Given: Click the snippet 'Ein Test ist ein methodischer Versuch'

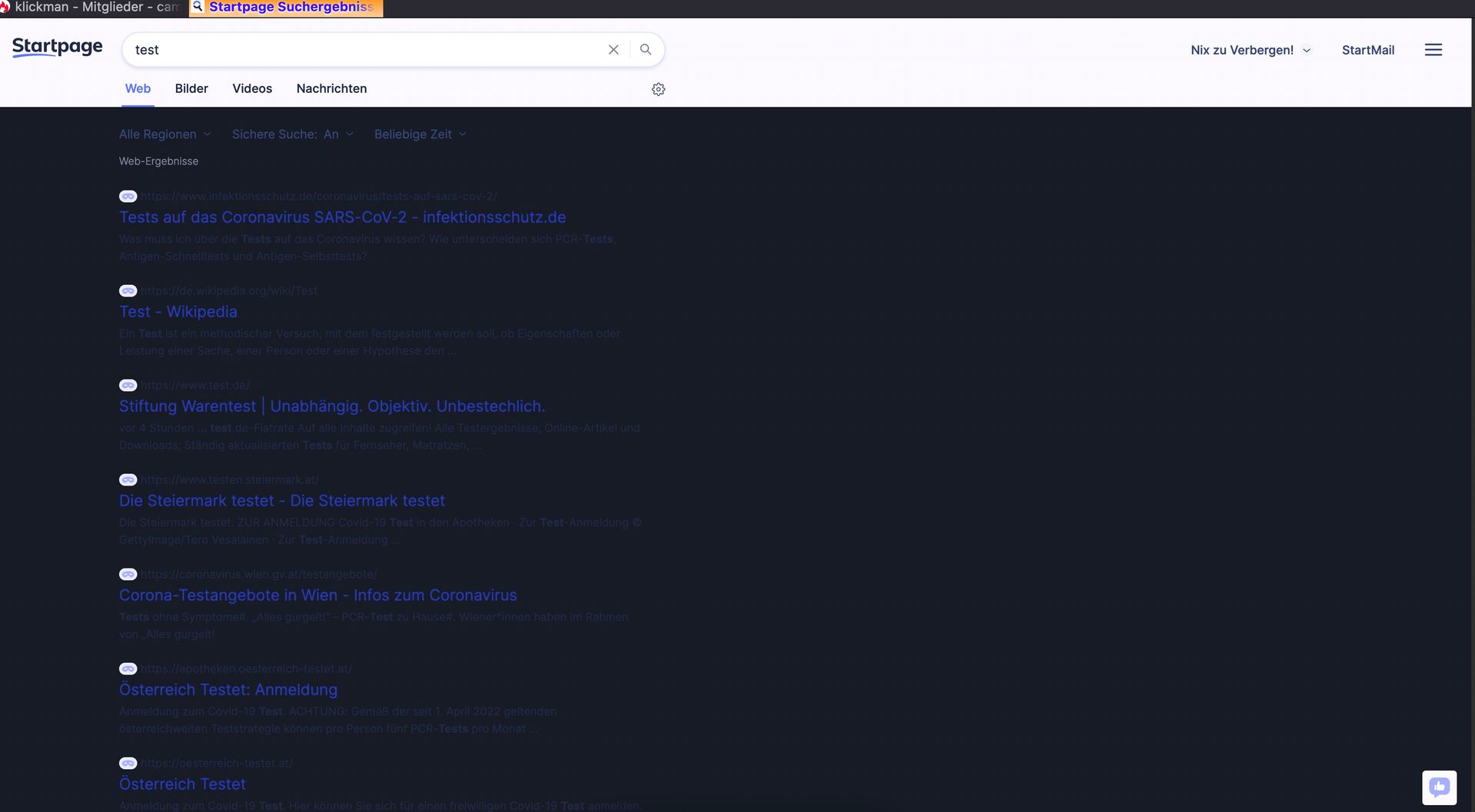Looking at the screenshot, I should [370, 342].
